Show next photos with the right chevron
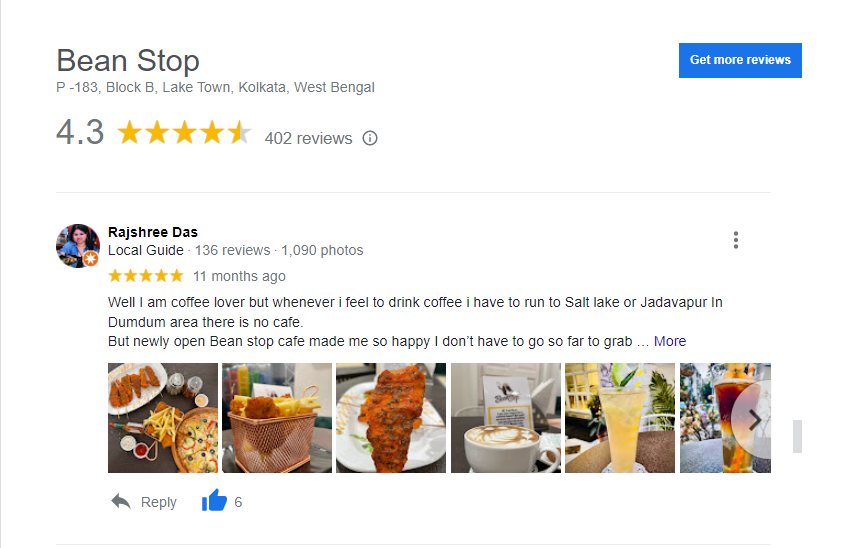The width and height of the screenshot is (857, 548). (754, 420)
